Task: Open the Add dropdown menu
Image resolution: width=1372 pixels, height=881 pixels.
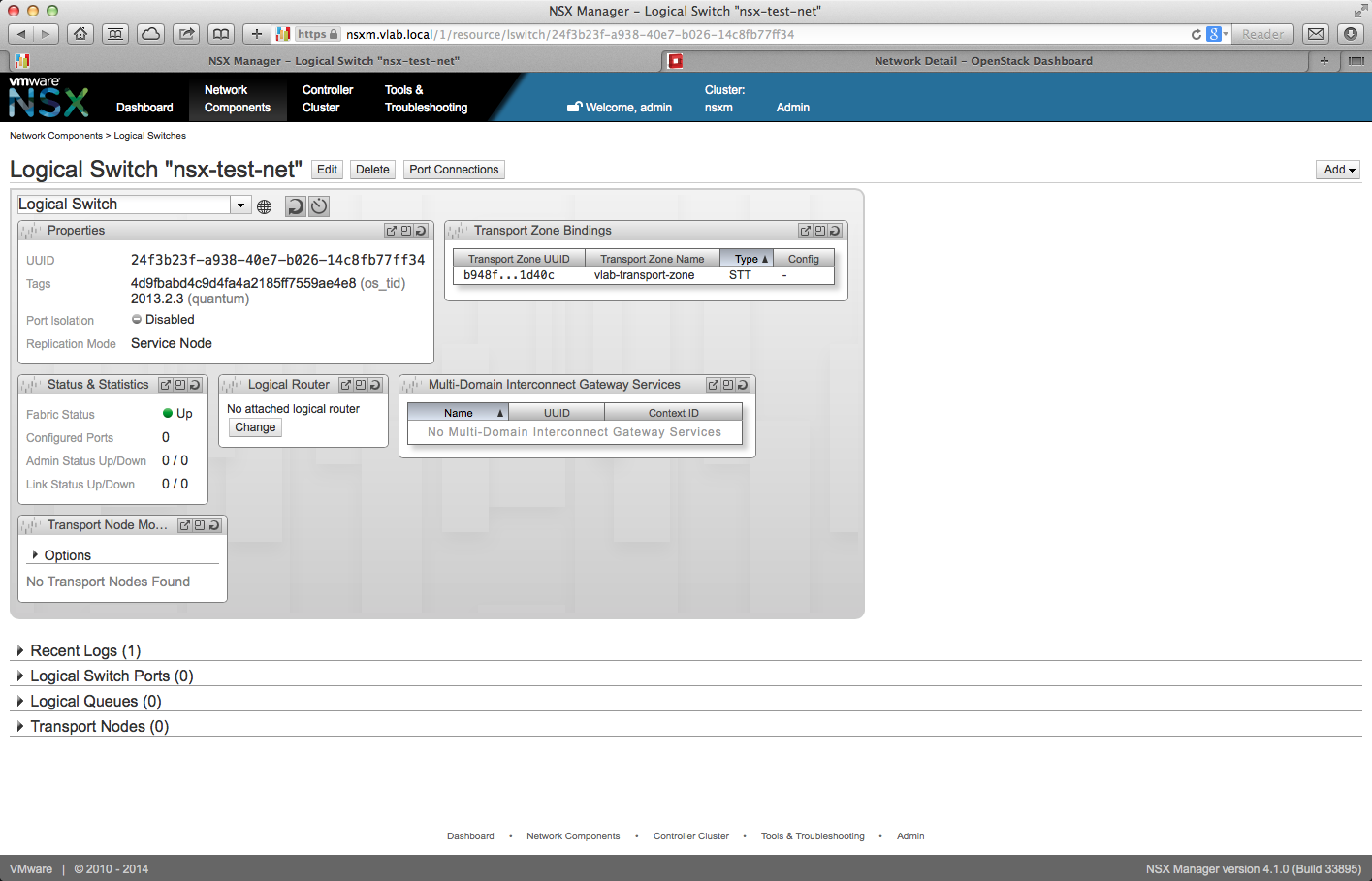Action: (1339, 170)
